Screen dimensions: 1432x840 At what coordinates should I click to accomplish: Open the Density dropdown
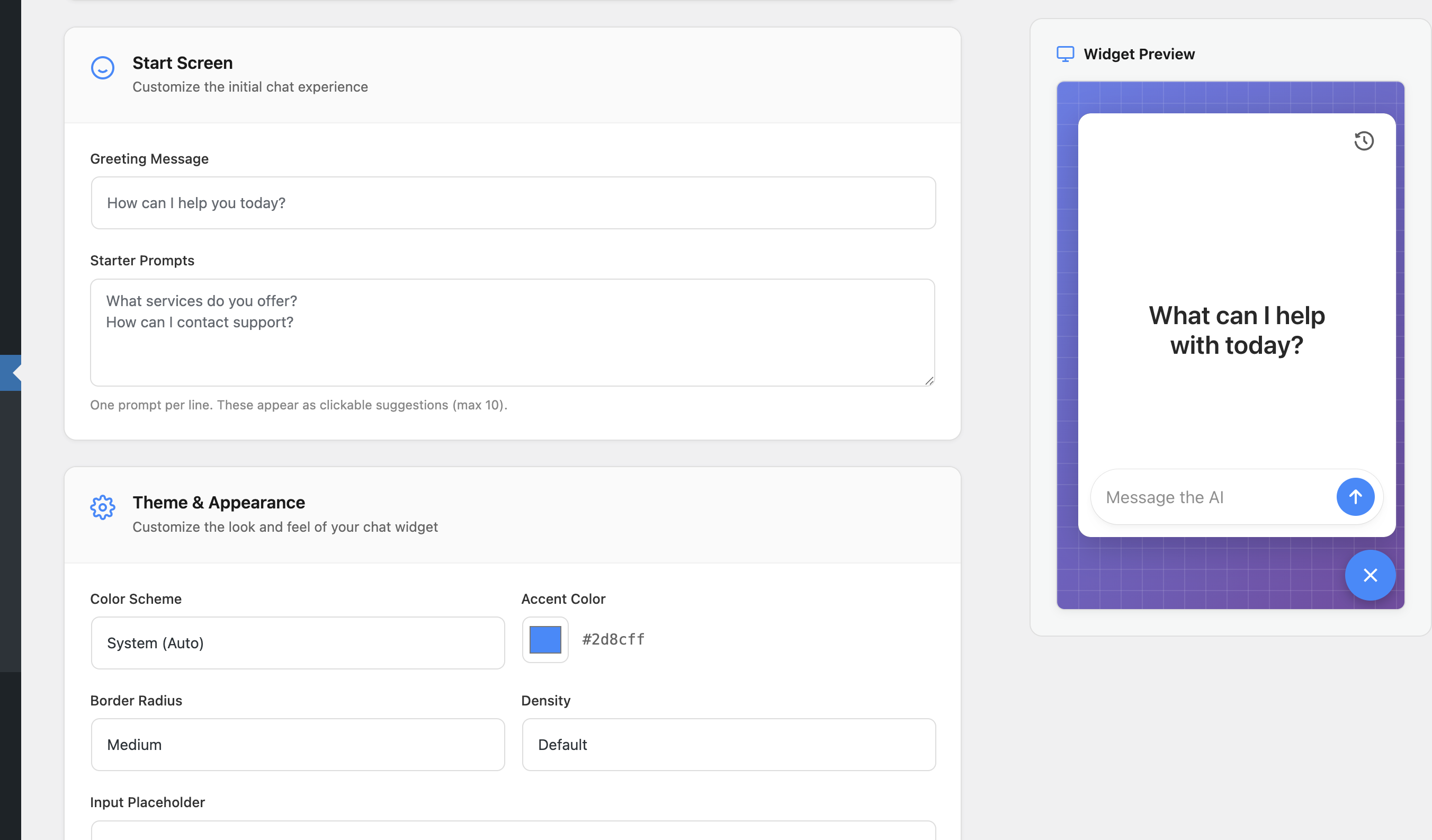(729, 745)
